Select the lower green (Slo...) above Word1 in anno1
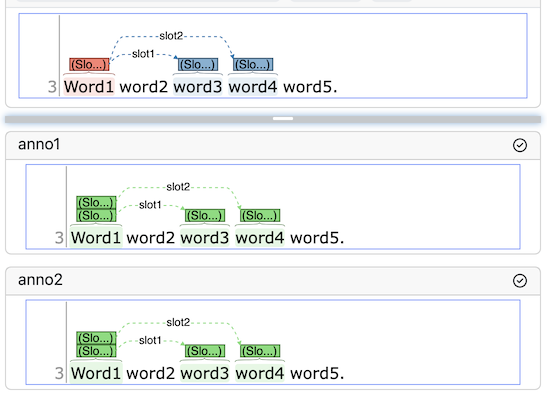The height and width of the screenshot is (396, 547). click(x=96, y=215)
